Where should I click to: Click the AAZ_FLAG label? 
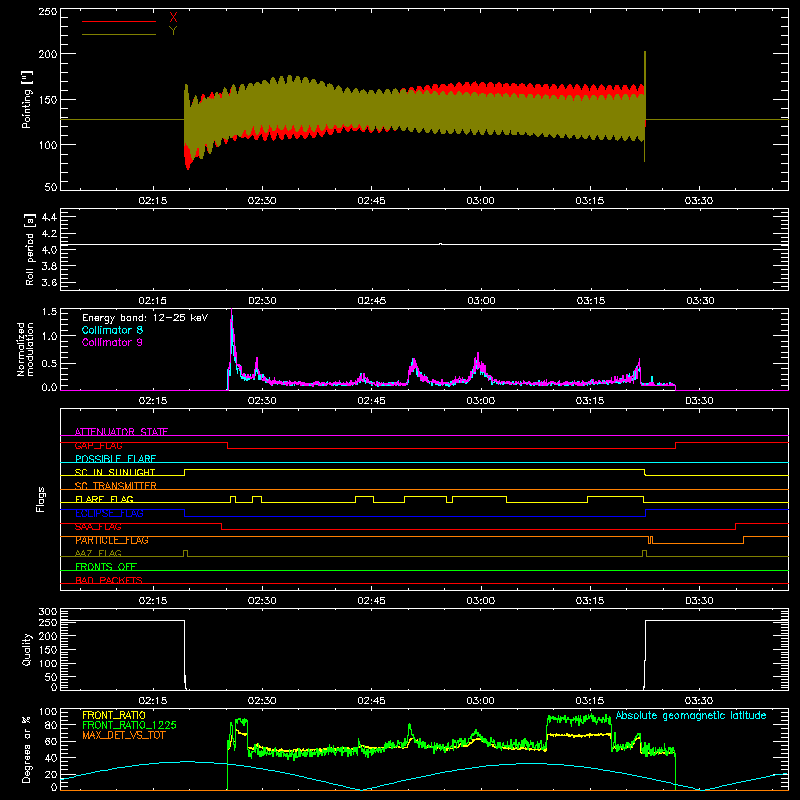(x=98, y=553)
